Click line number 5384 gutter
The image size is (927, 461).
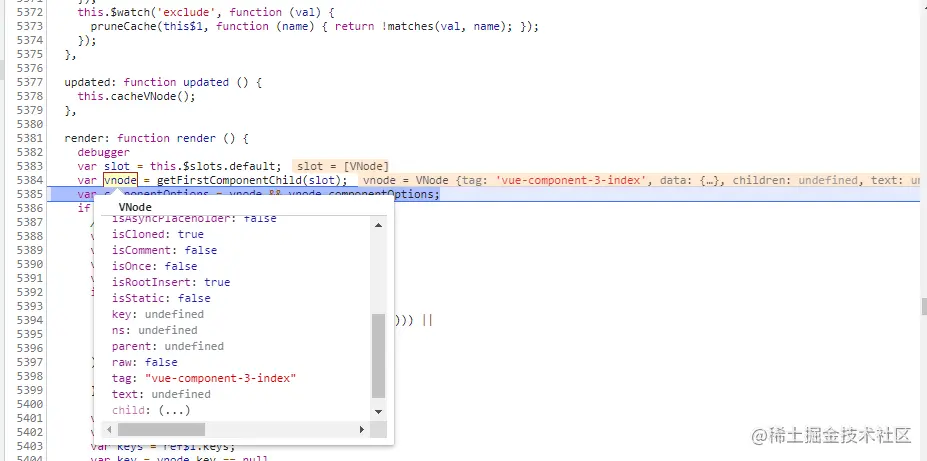[x=30, y=180]
